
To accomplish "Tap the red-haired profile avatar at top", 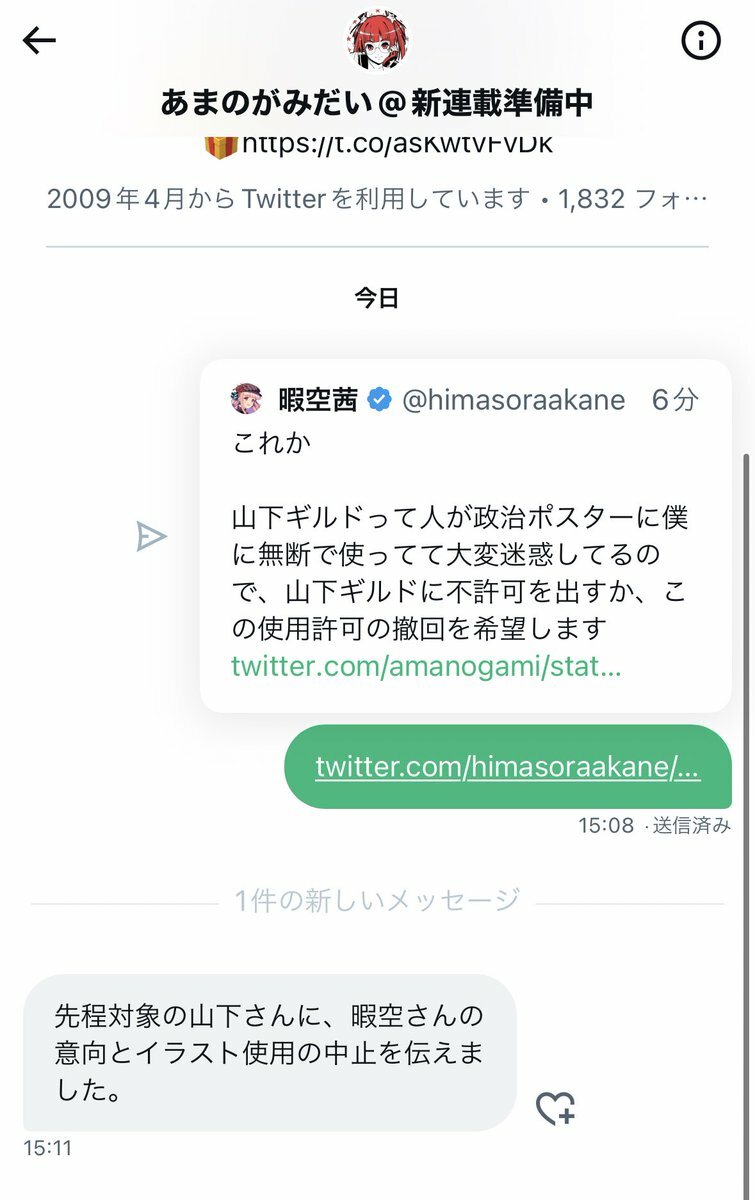I will tap(378, 40).
